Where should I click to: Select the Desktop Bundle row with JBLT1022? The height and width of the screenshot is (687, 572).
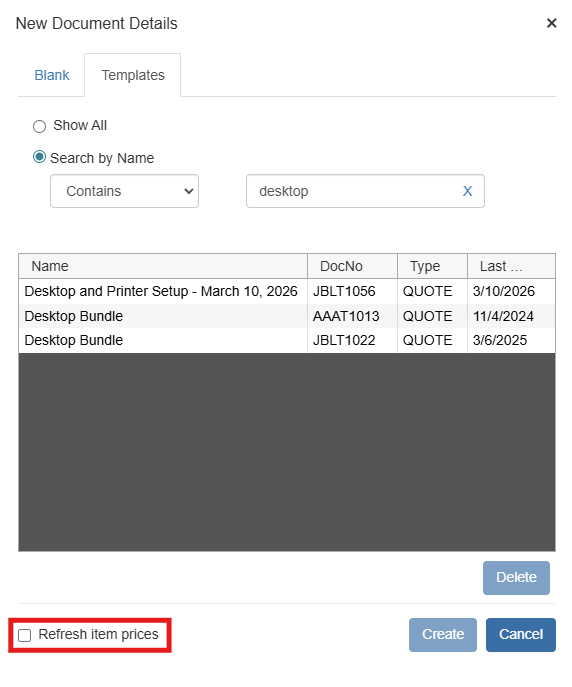287,340
